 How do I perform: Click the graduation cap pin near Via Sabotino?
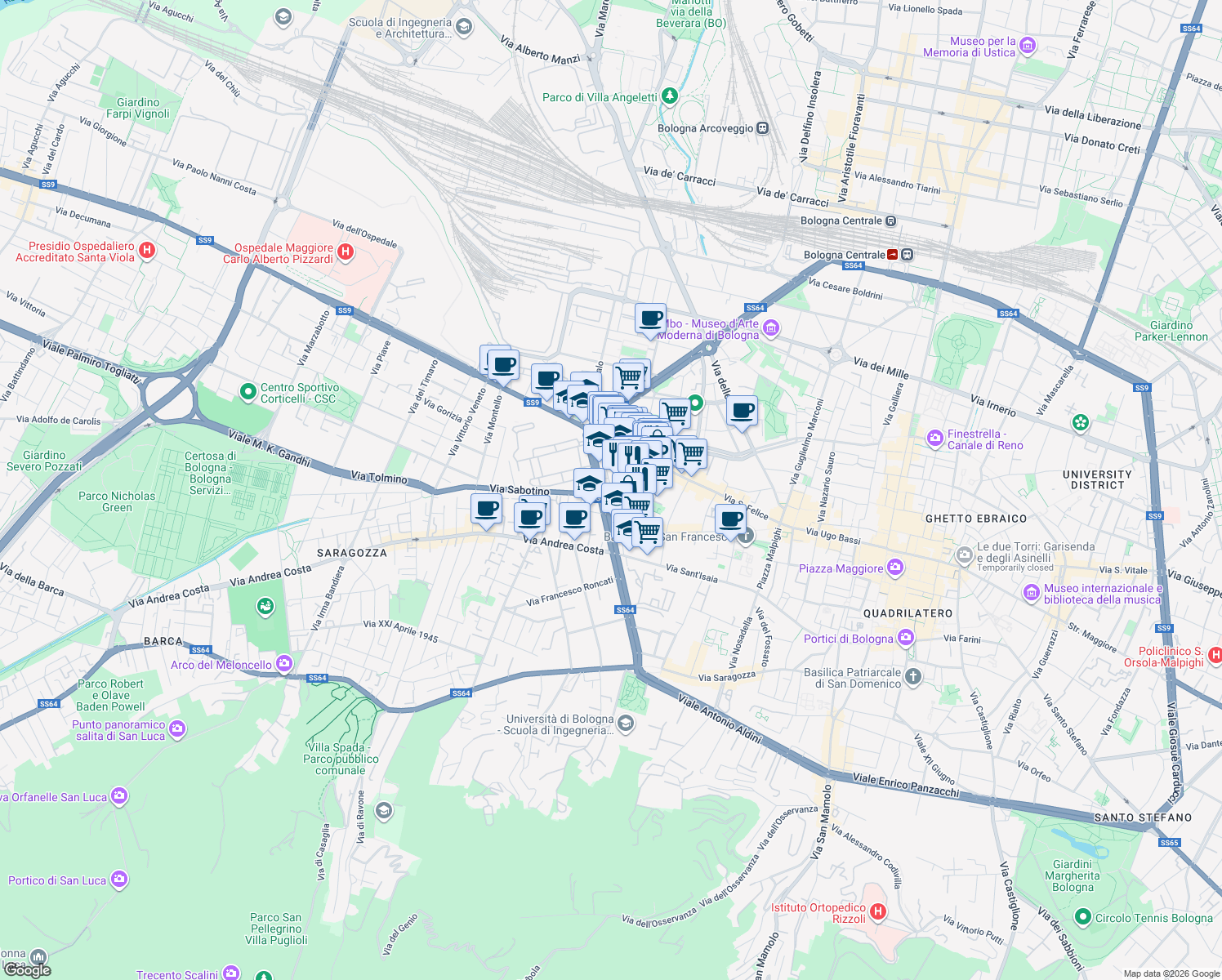click(588, 482)
